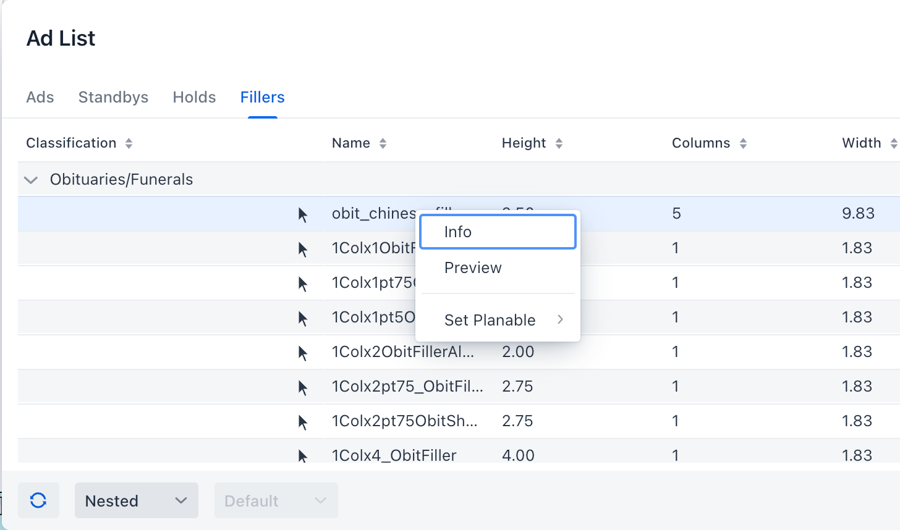
Task: Click cursor icon beside 1Colx2pt75ObitSh row
Action: (x=303, y=422)
